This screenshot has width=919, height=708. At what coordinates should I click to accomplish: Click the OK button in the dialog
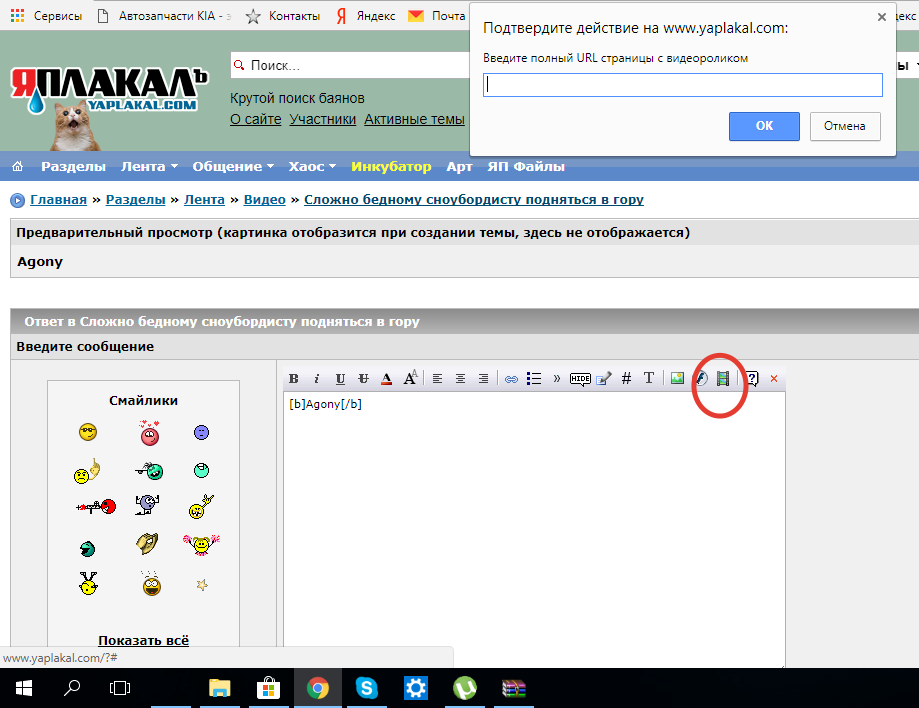click(764, 126)
